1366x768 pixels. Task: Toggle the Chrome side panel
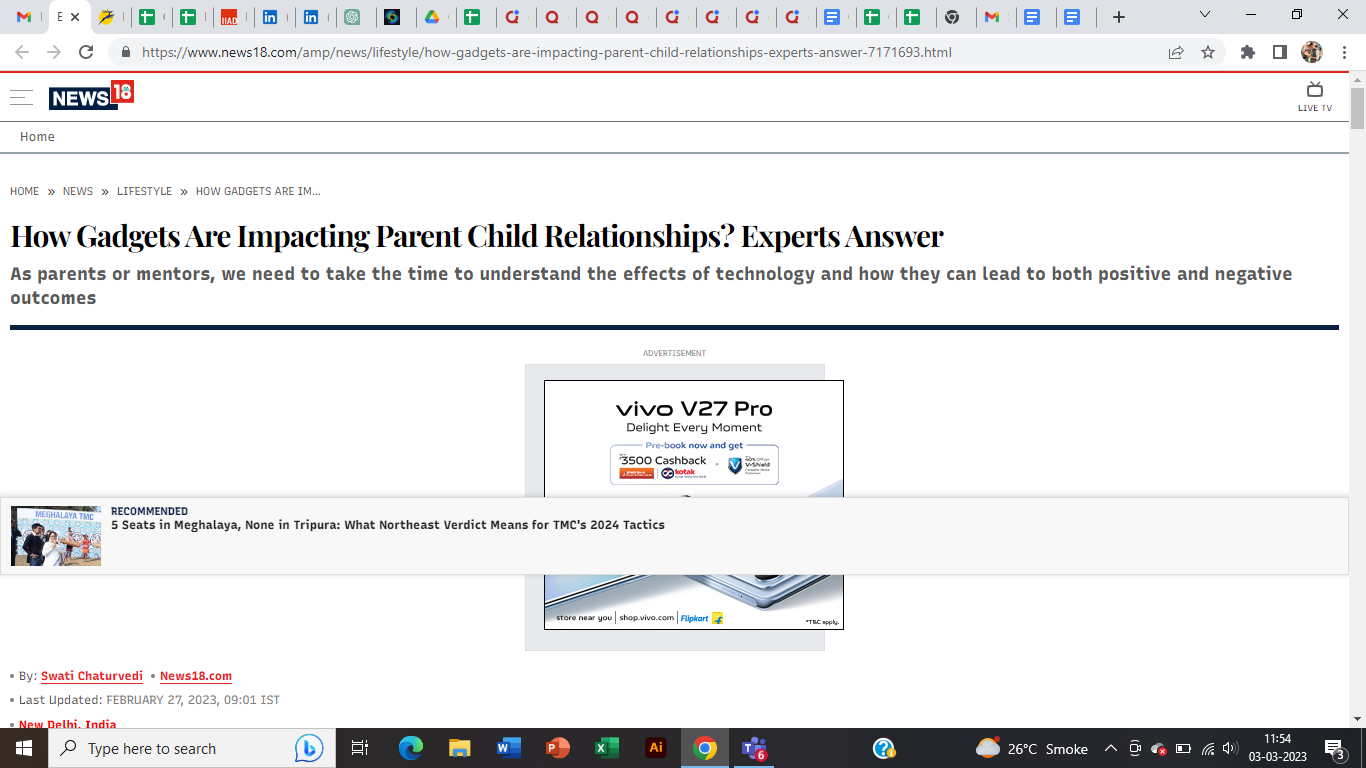click(1279, 52)
